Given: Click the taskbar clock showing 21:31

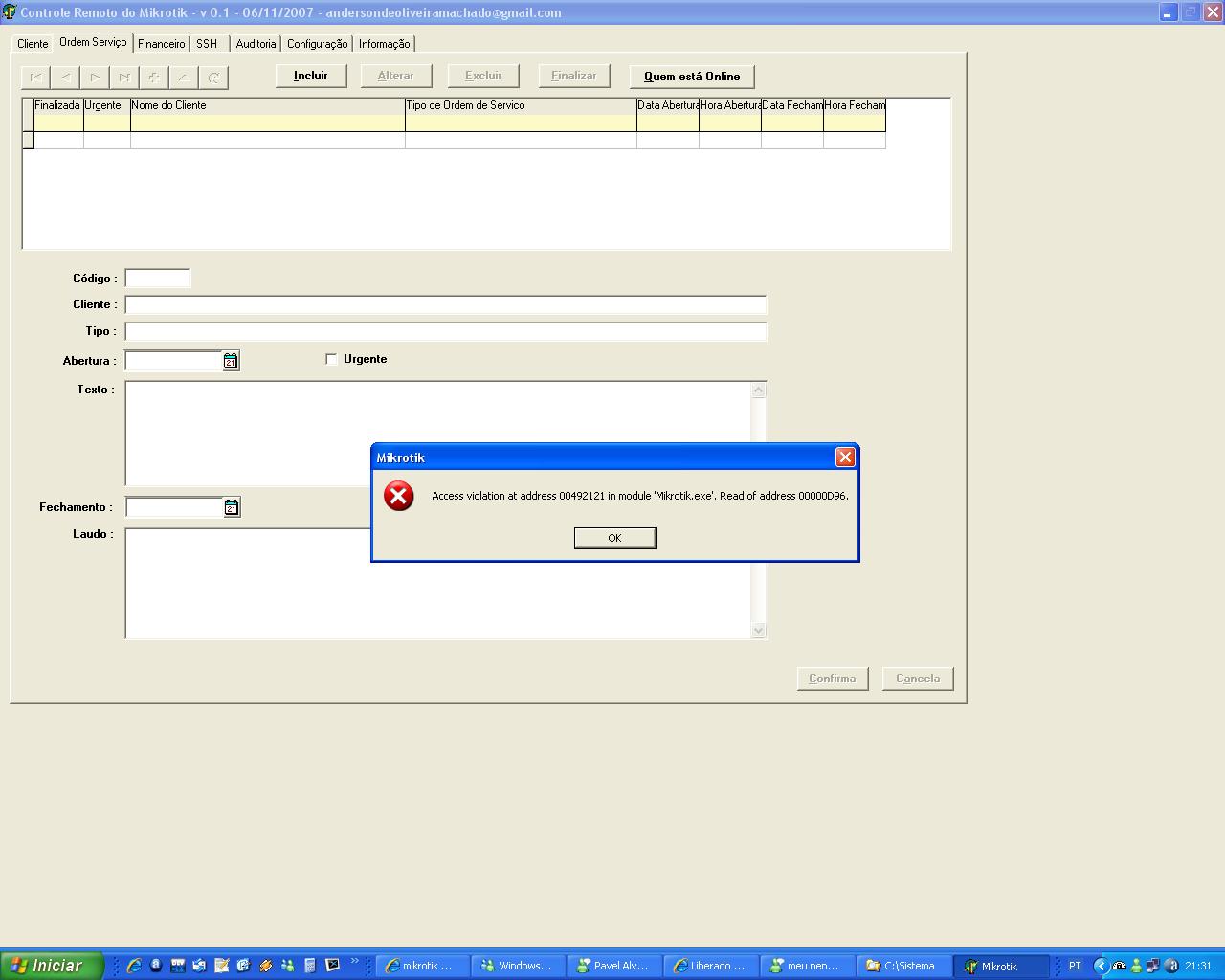Looking at the screenshot, I should point(1198,966).
